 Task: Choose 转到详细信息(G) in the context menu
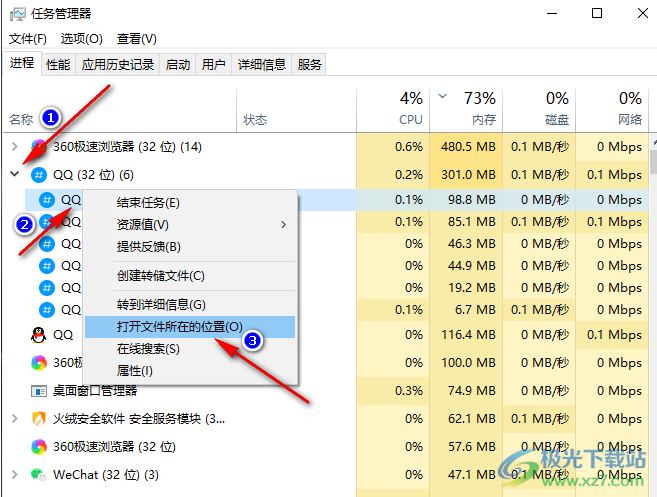tap(190, 305)
